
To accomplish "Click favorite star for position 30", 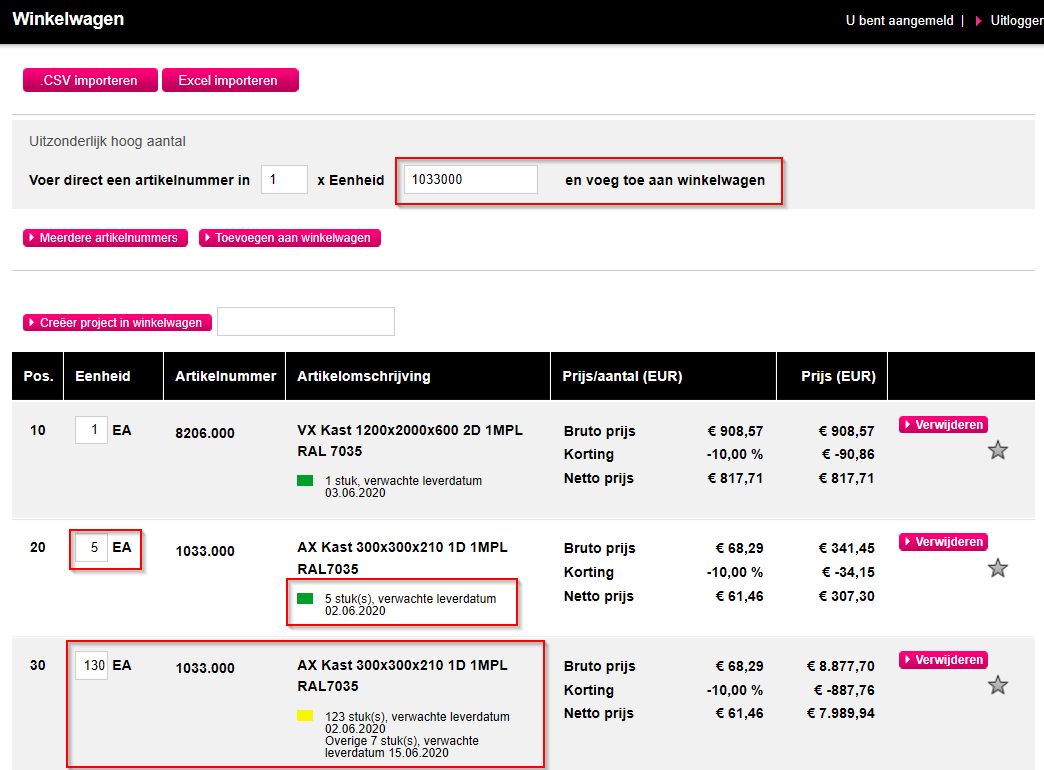I will pyautogui.click(x=997, y=685).
